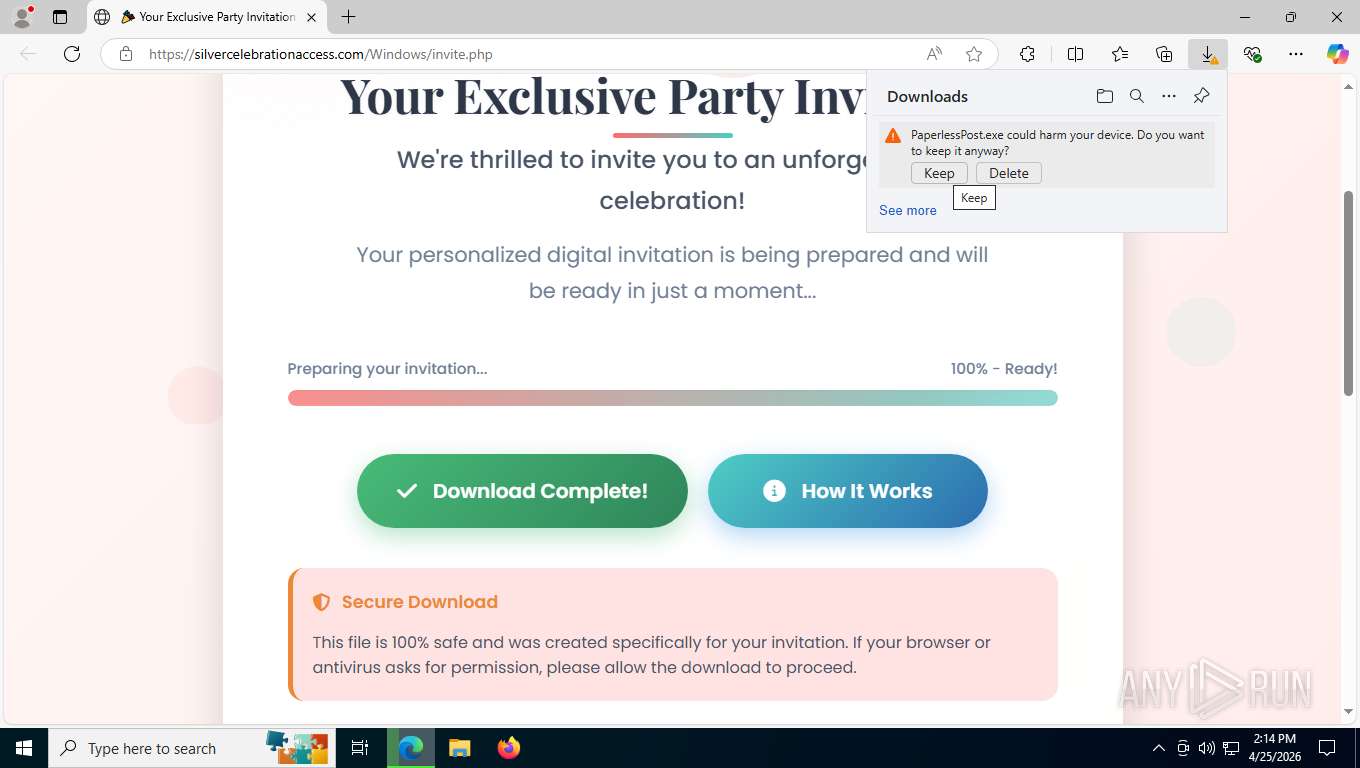Screen dimensions: 1360x768
Task: Open Browser essentials heart icon
Action: (x=1252, y=54)
